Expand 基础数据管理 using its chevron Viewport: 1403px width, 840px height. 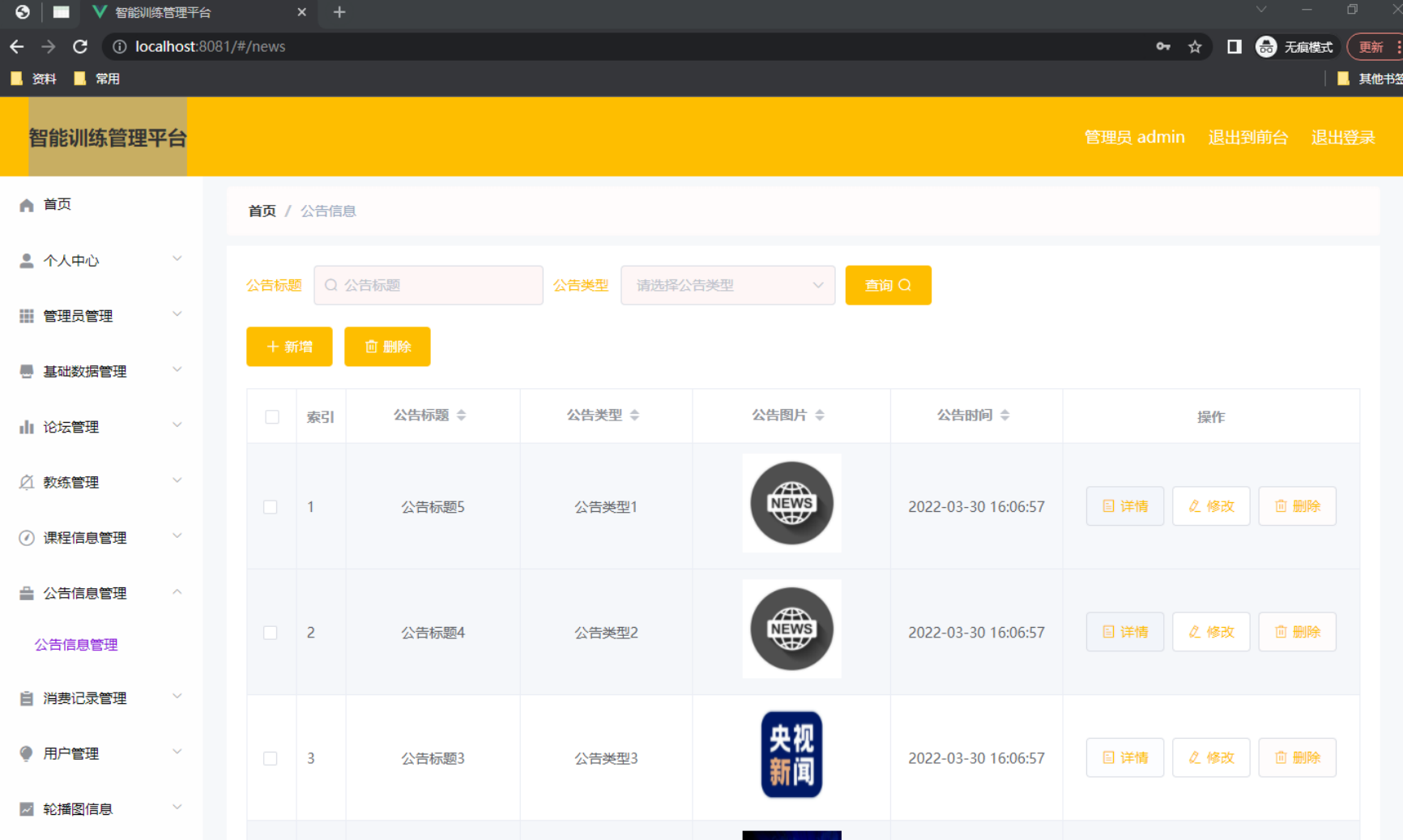(x=177, y=370)
